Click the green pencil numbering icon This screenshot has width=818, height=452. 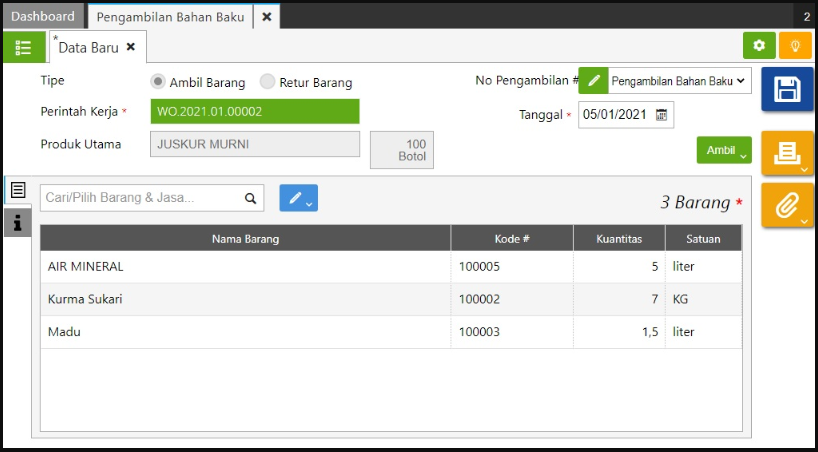(593, 81)
